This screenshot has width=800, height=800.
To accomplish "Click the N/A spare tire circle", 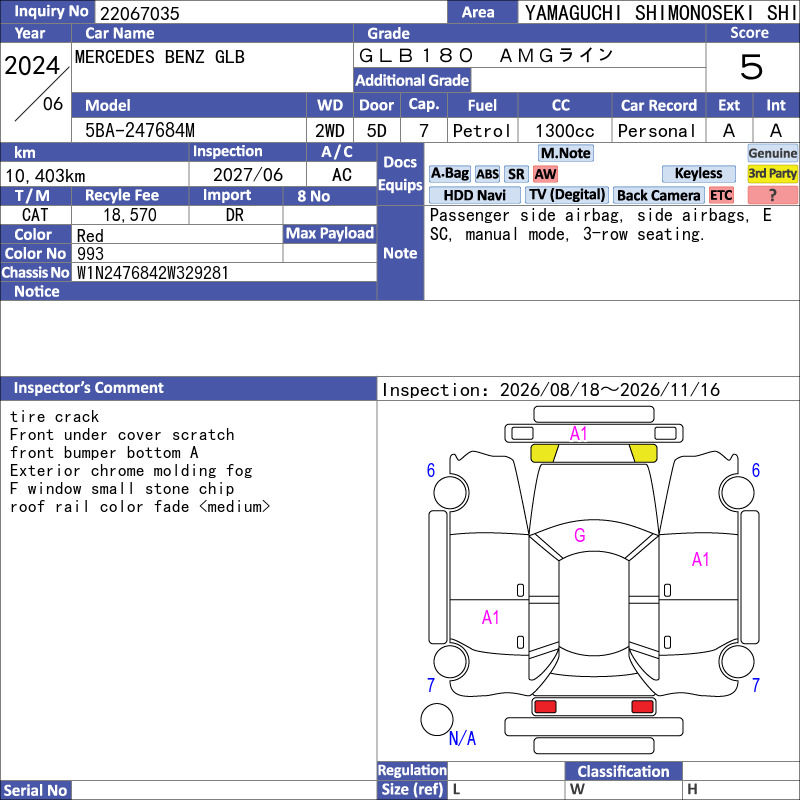I will click(x=437, y=719).
